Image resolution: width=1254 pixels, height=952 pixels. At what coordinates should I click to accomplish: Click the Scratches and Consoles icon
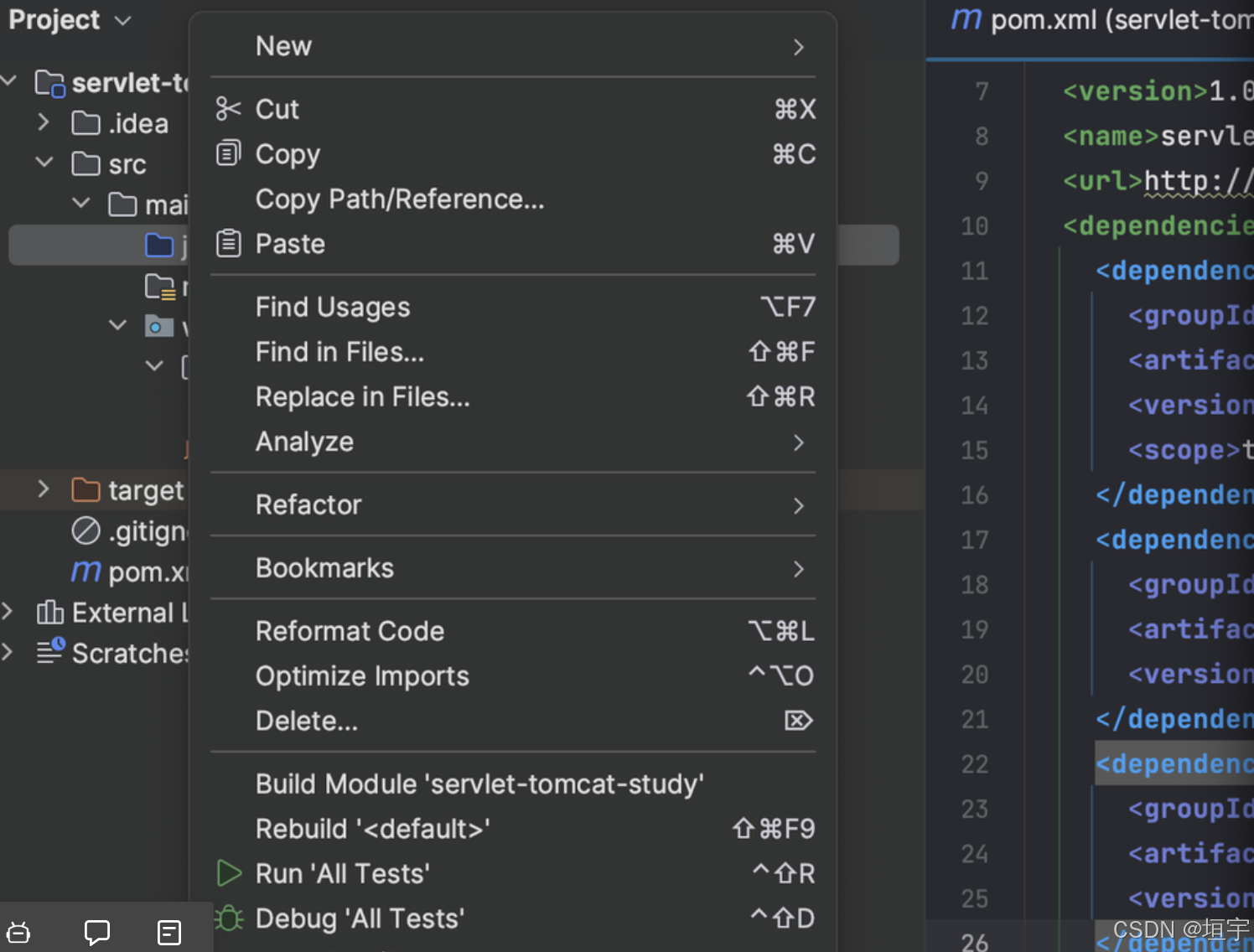pyautogui.click(x=50, y=652)
